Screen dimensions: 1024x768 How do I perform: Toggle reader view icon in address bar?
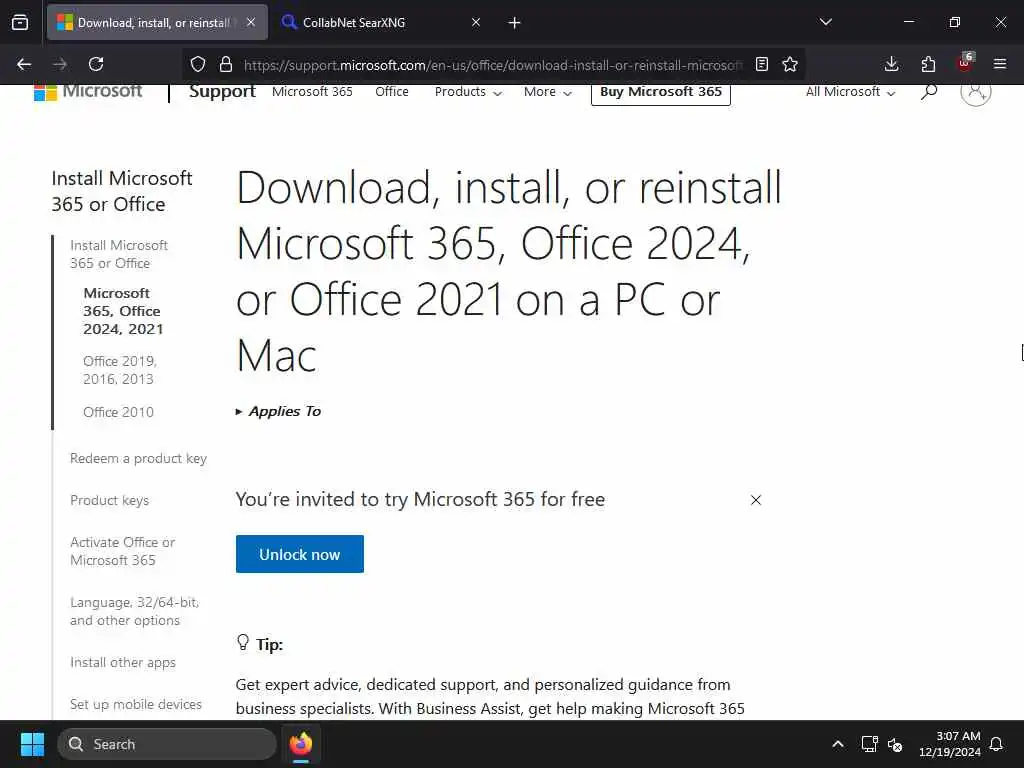(761, 64)
